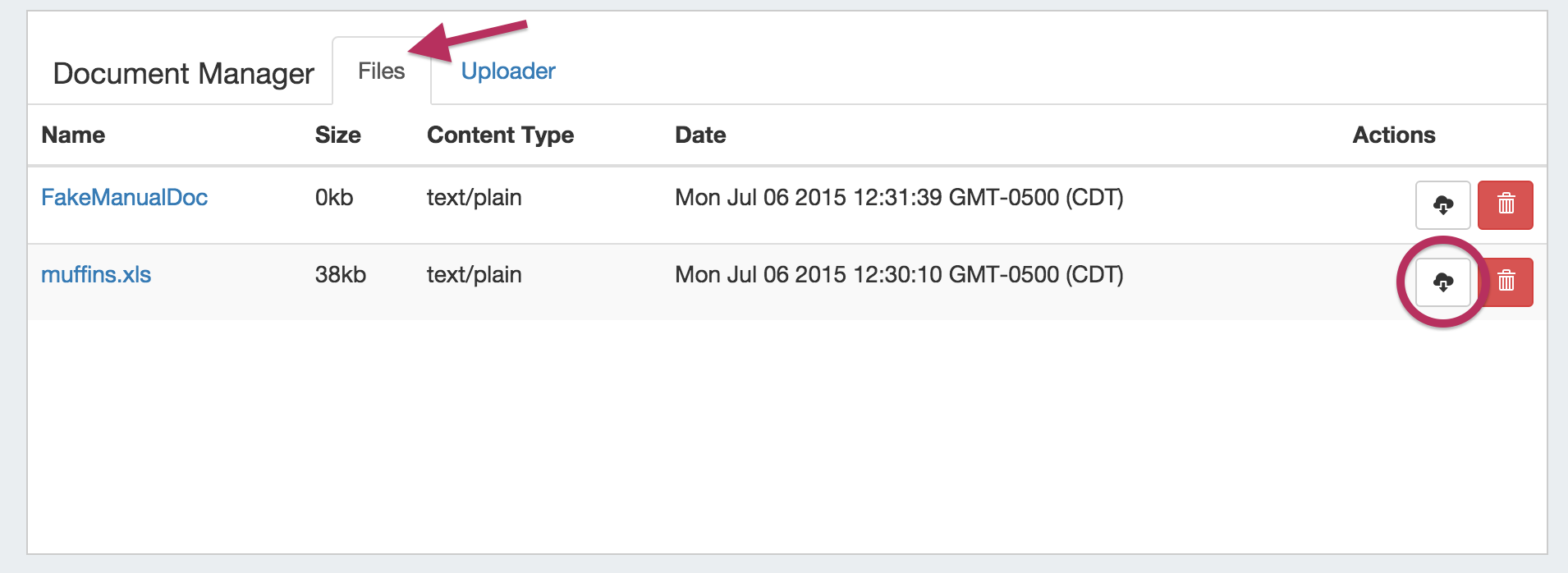Image resolution: width=1568 pixels, height=573 pixels.
Task: Click the Document Manager title
Action: pyautogui.click(x=183, y=74)
